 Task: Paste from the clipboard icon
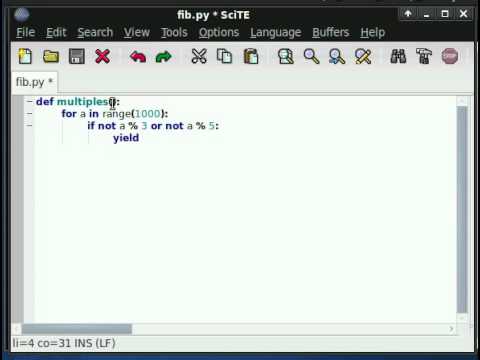coord(251,56)
